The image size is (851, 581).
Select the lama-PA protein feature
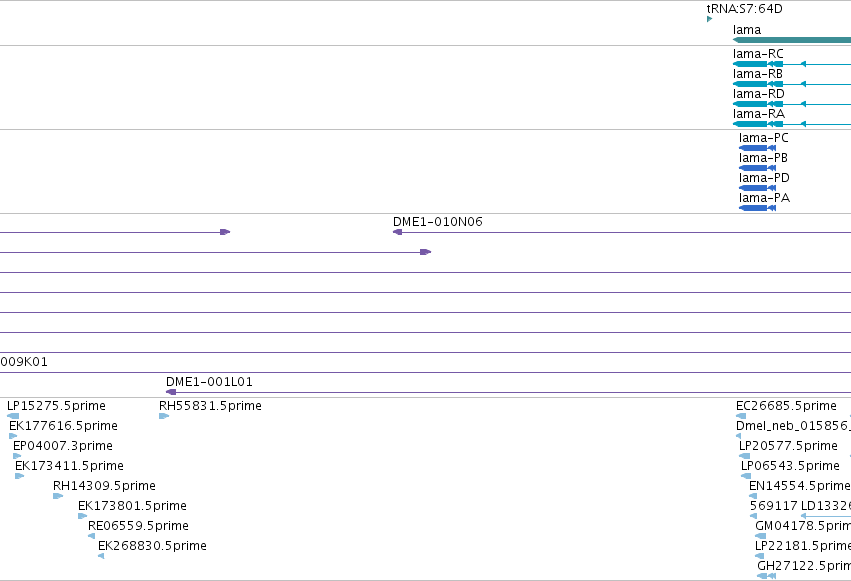(758, 208)
